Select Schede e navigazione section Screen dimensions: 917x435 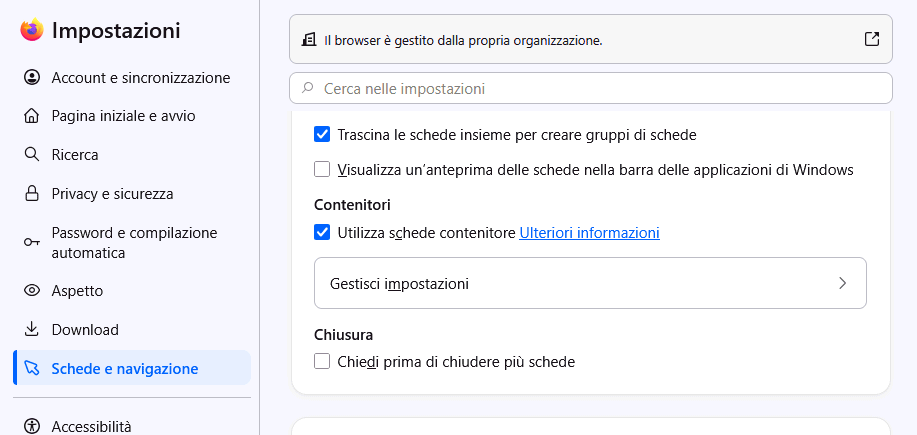[132, 368]
